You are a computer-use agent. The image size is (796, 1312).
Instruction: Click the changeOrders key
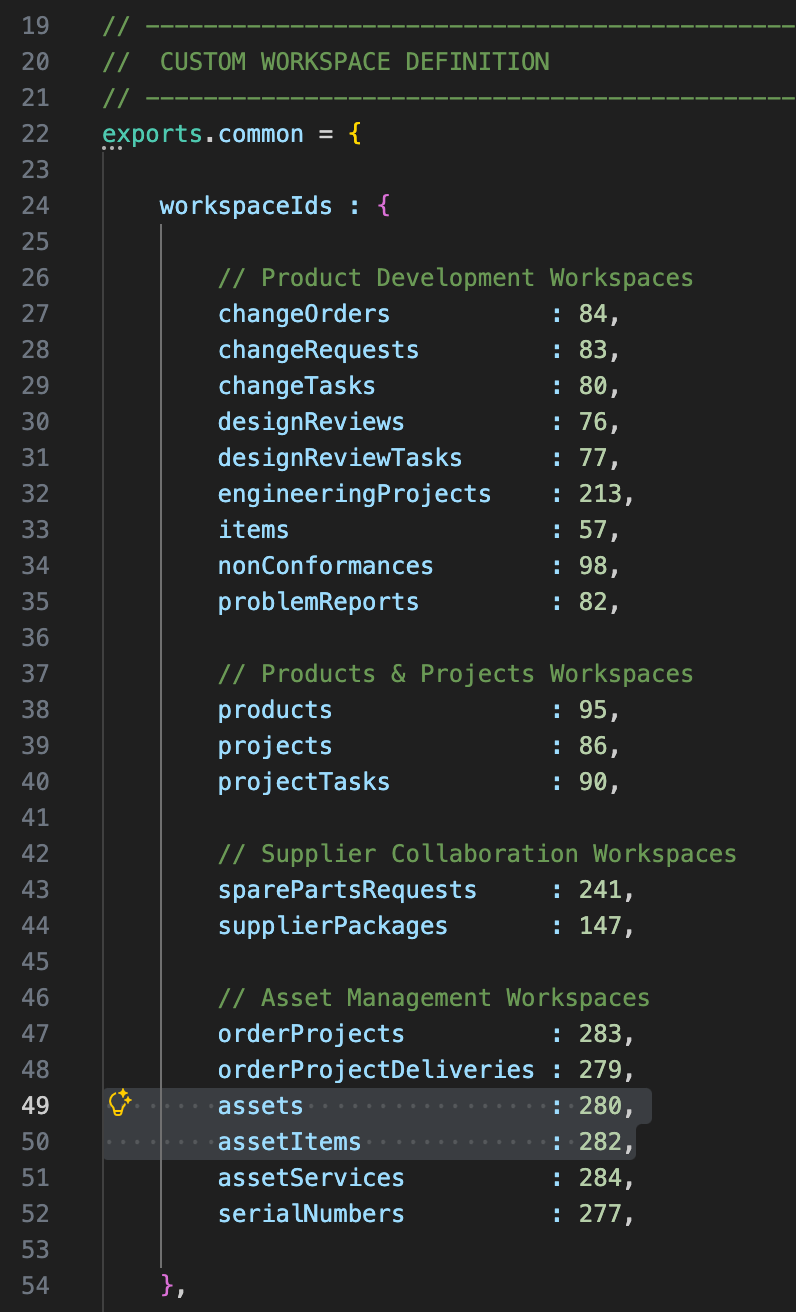pyautogui.click(x=304, y=314)
